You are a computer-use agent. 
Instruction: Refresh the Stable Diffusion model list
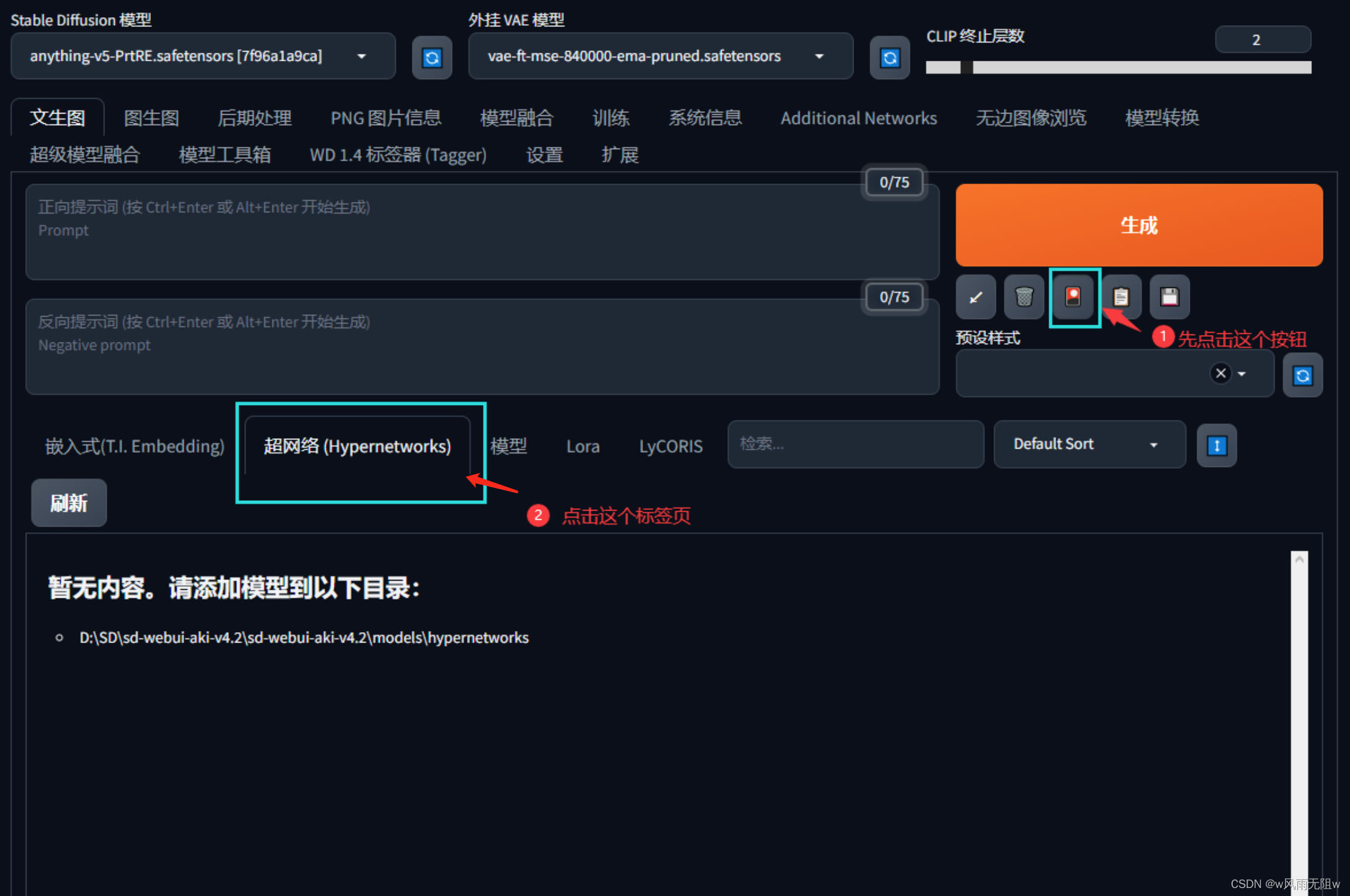point(432,58)
